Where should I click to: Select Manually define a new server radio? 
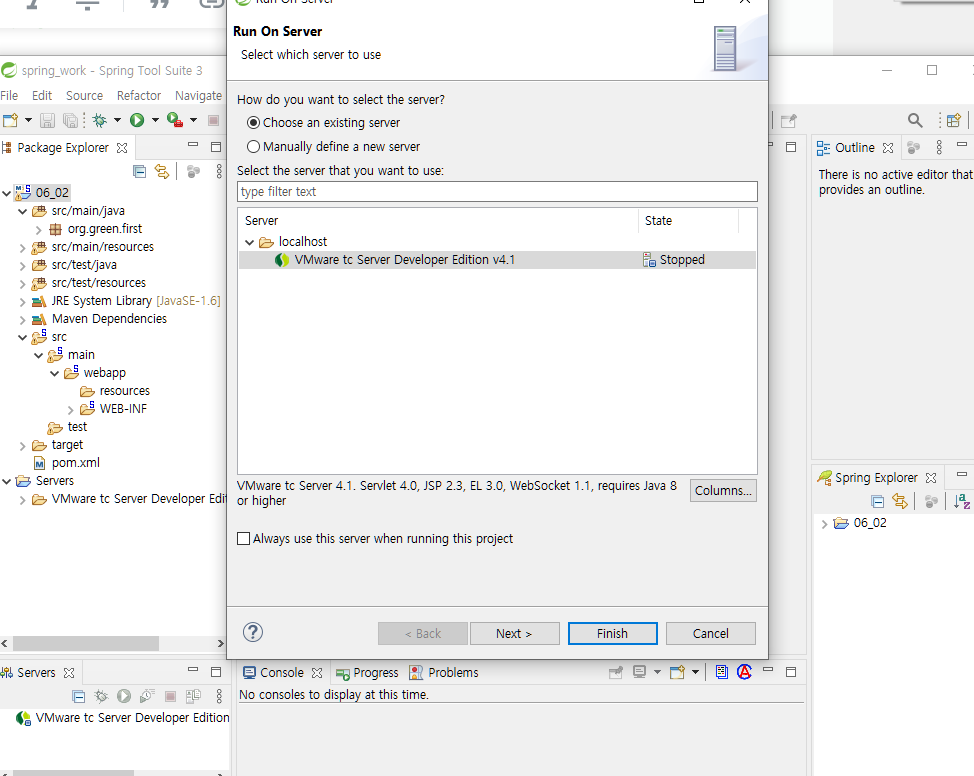(x=253, y=147)
